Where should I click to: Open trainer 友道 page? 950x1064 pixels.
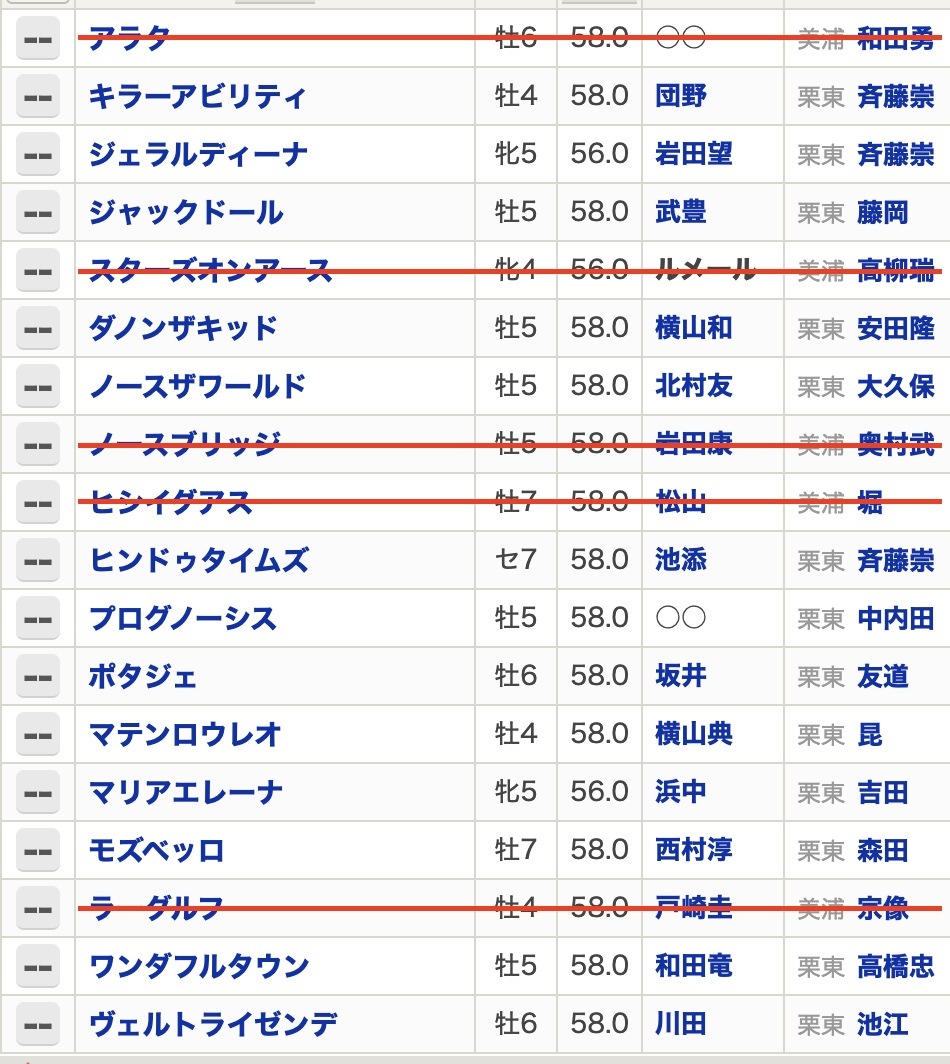pyautogui.click(x=883, y=677)
